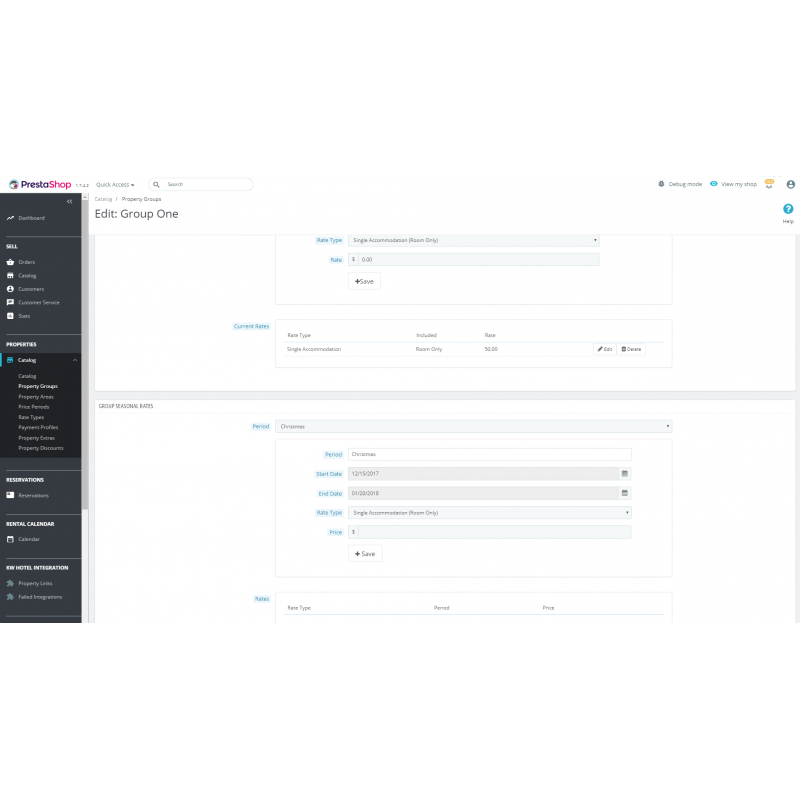Select Rate Types submenu item
The height and width of the screenshot is (800, 800).
(x=31, y=417)
